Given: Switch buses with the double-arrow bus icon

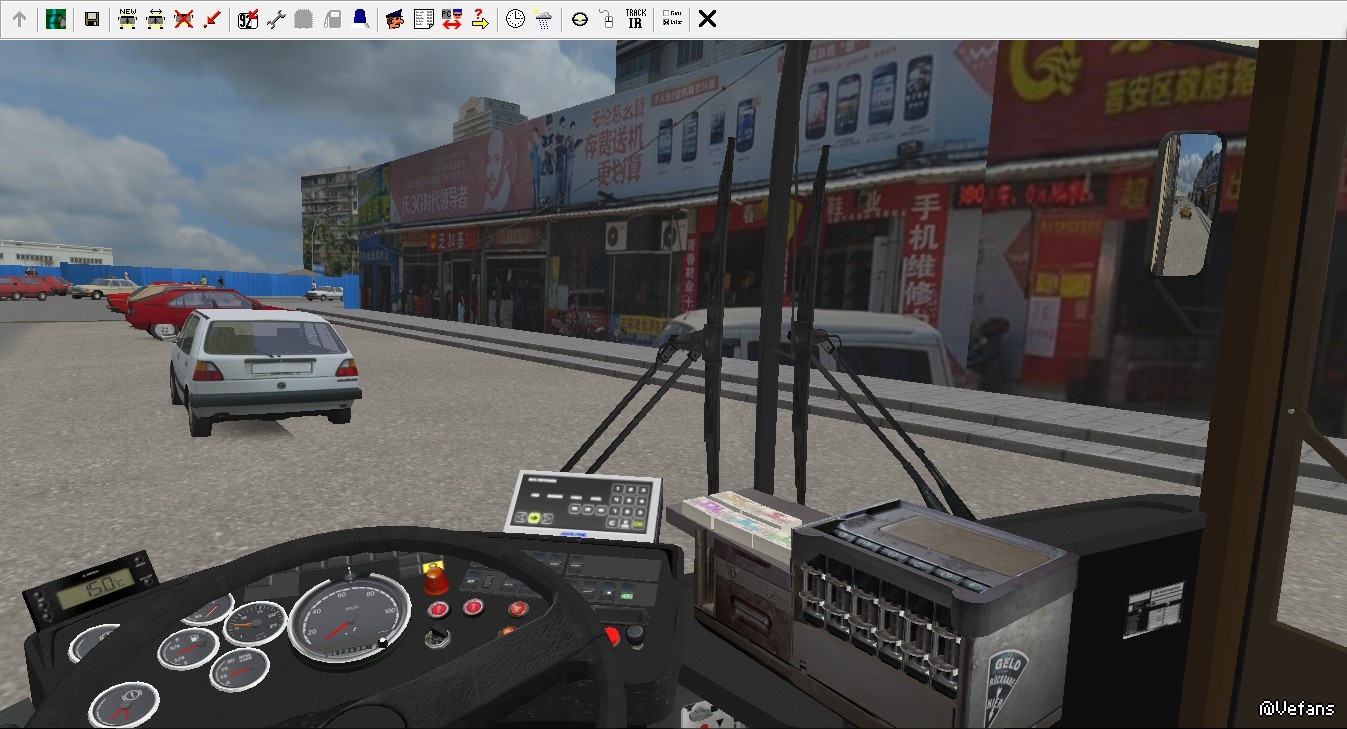Looking at the screenshot, I should (x=155, y=19).
